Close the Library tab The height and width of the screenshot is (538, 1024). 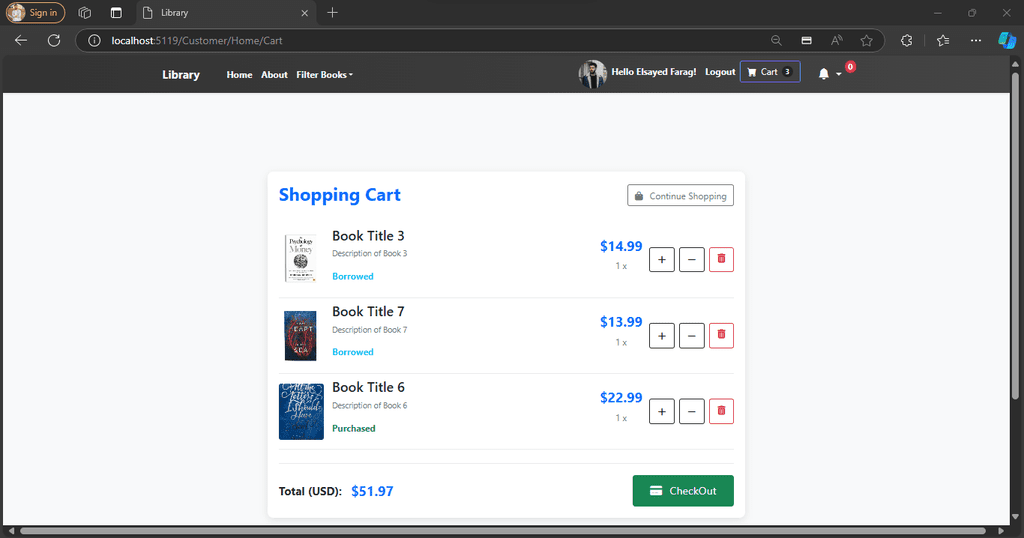click(304, 12)
